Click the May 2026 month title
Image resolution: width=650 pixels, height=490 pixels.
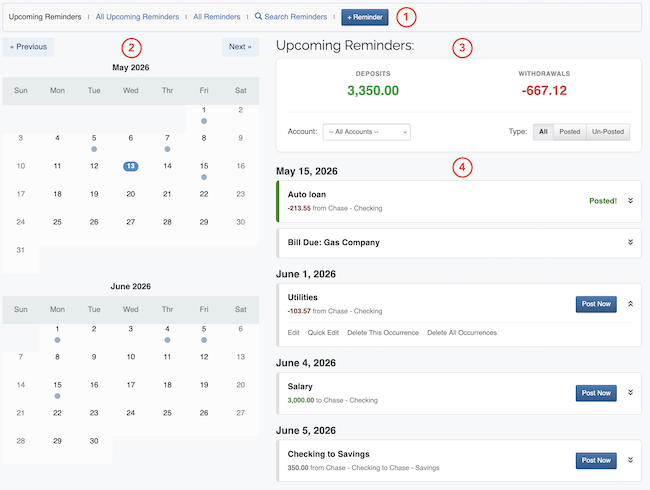pyautogui.click(x=131, y=67)
